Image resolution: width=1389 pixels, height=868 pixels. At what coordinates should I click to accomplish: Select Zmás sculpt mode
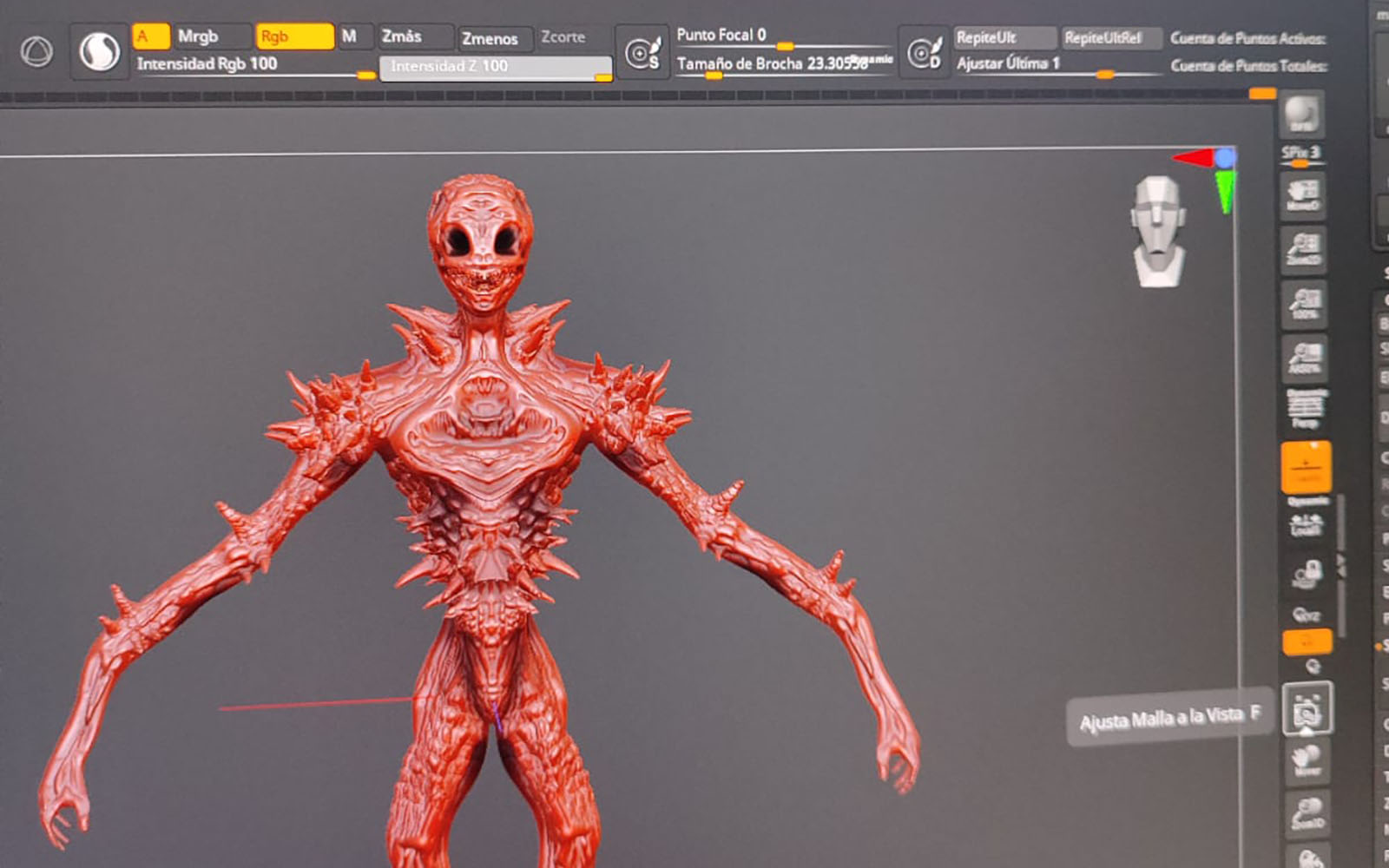point(415,36)
